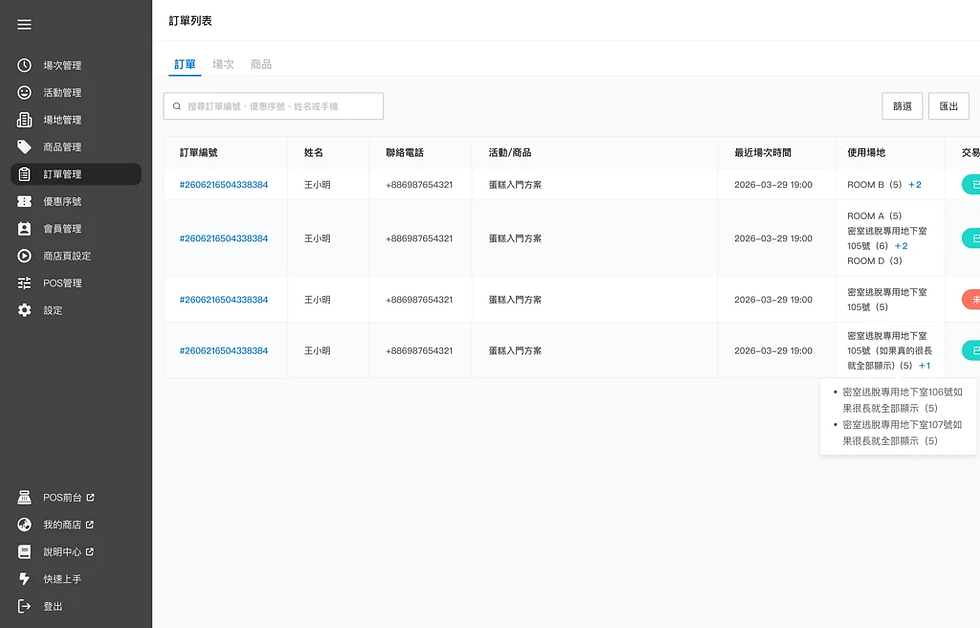
Task: Open 場次管理 in the sidebar
Action: [76, 65]
